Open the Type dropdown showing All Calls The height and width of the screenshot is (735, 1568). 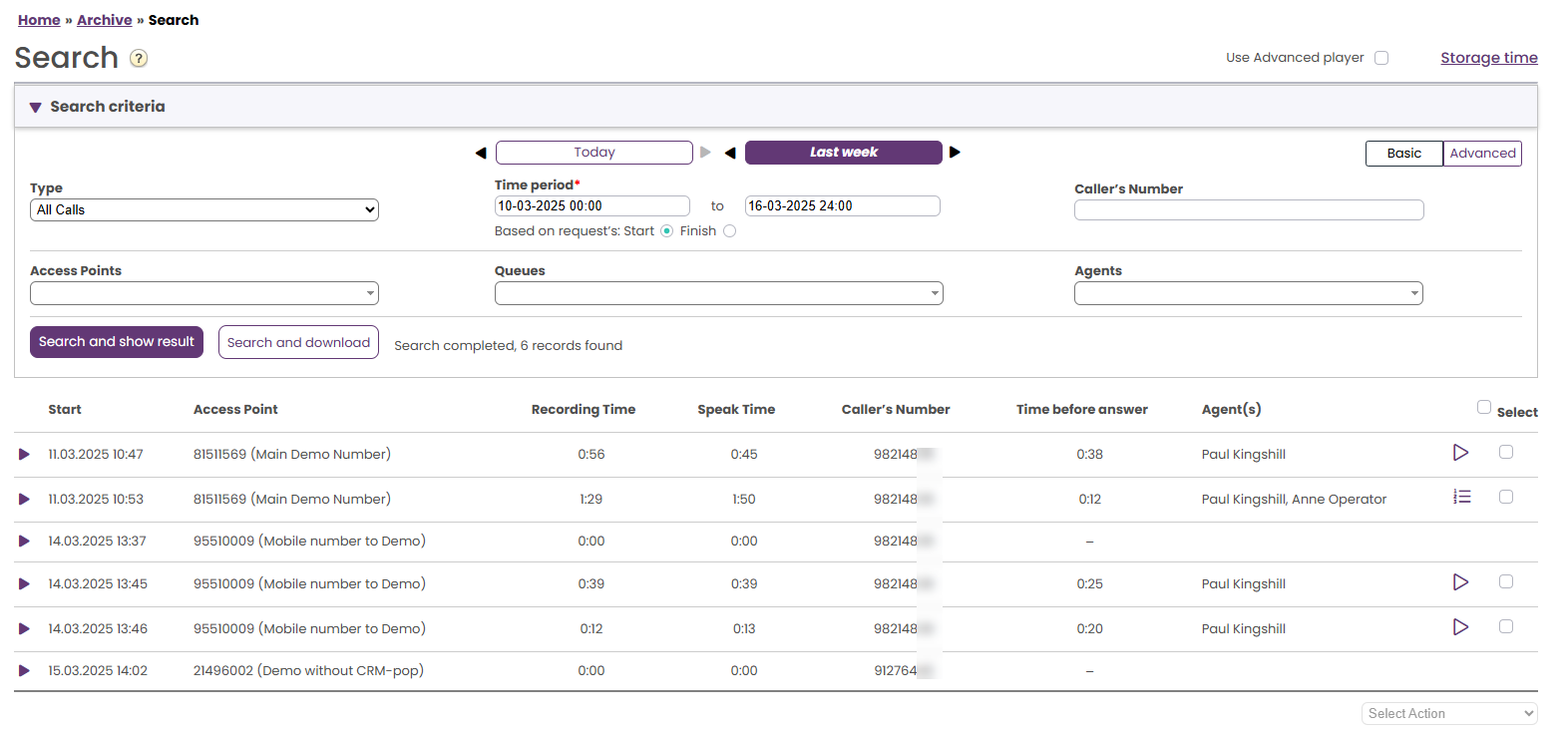(204, 210)
